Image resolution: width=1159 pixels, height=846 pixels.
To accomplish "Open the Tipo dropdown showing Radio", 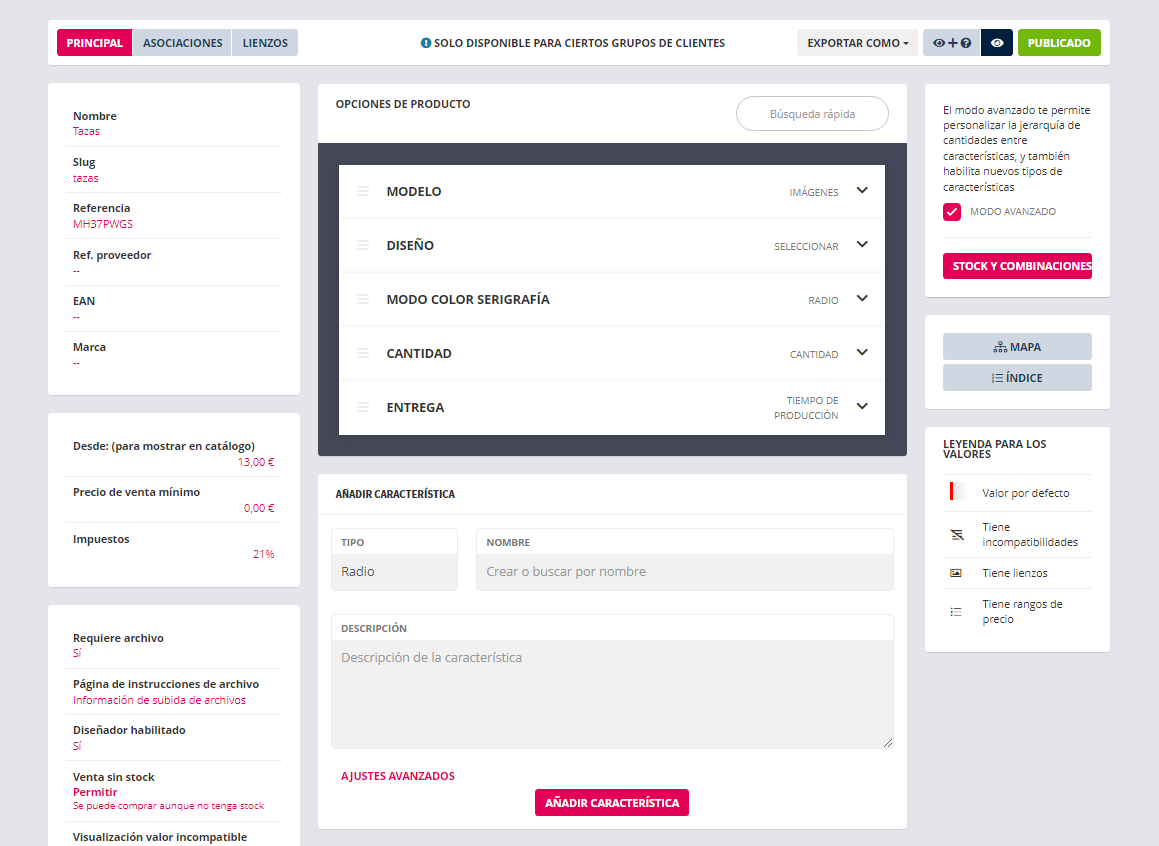I will pos(394,572).
